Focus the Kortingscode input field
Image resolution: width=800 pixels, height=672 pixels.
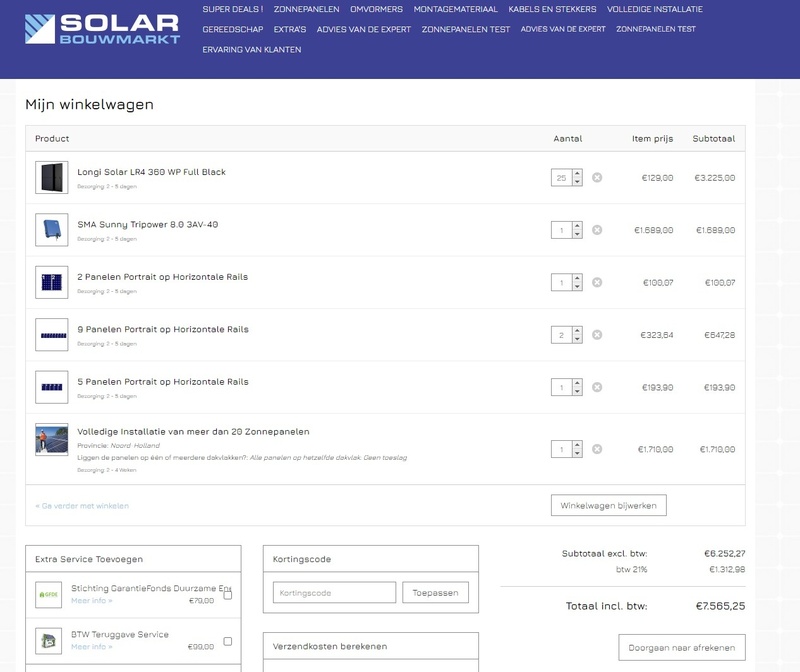tap(334, 592)
